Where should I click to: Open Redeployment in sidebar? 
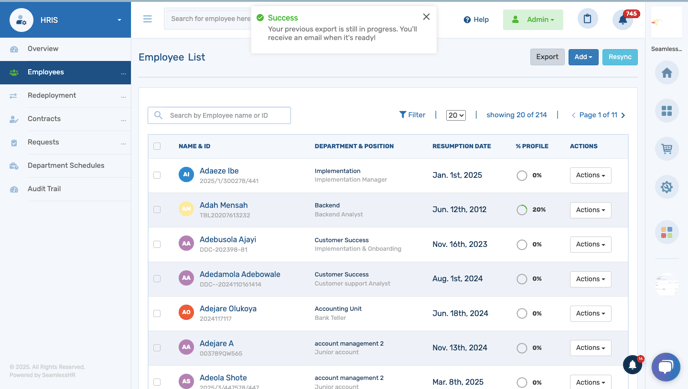[65, 96]
